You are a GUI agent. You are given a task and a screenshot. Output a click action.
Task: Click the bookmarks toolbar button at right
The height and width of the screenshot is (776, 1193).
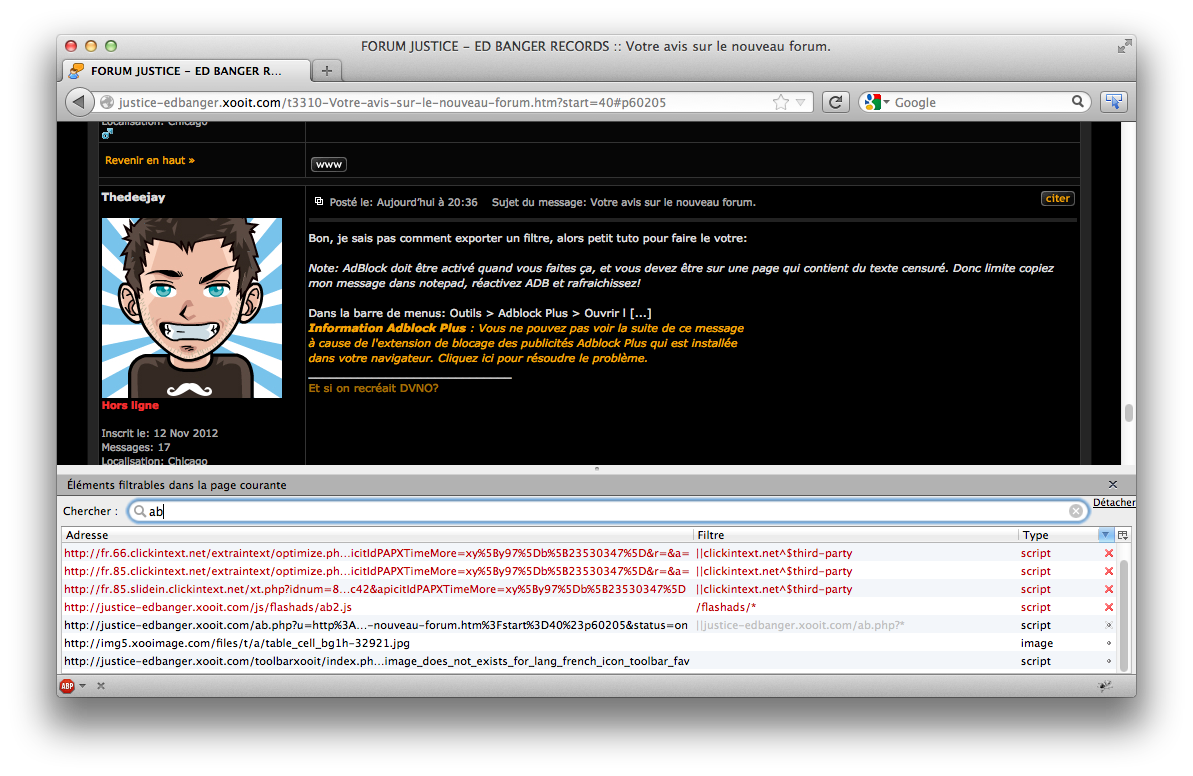(1114, 102)
